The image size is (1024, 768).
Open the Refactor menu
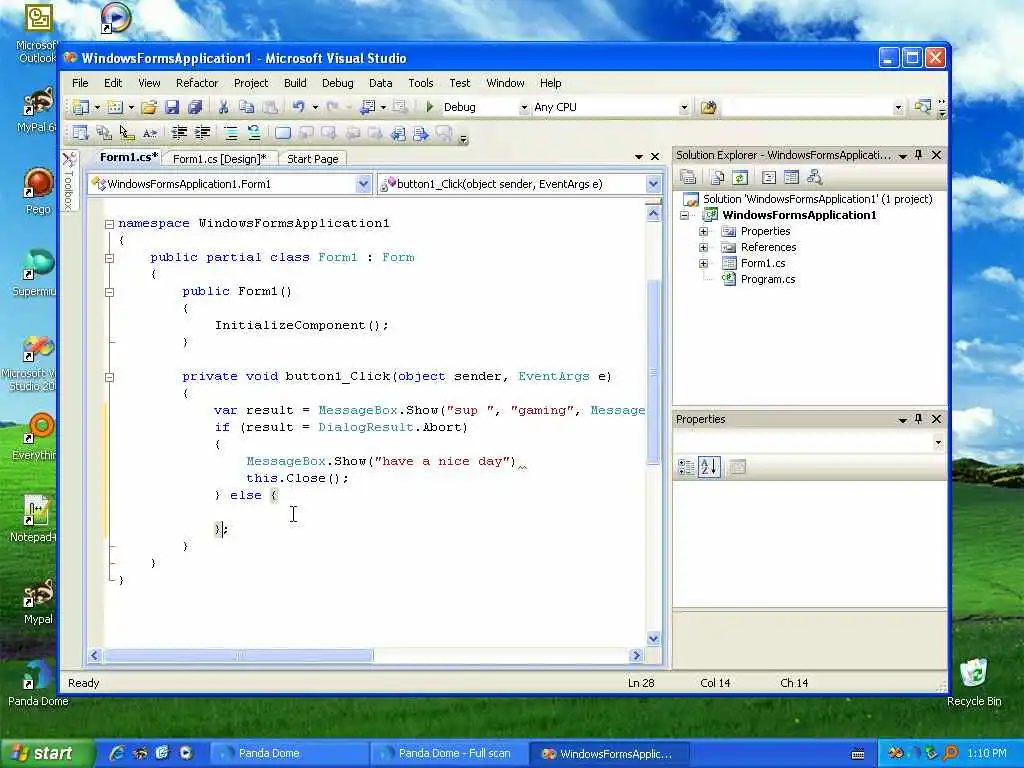point(197,83)
